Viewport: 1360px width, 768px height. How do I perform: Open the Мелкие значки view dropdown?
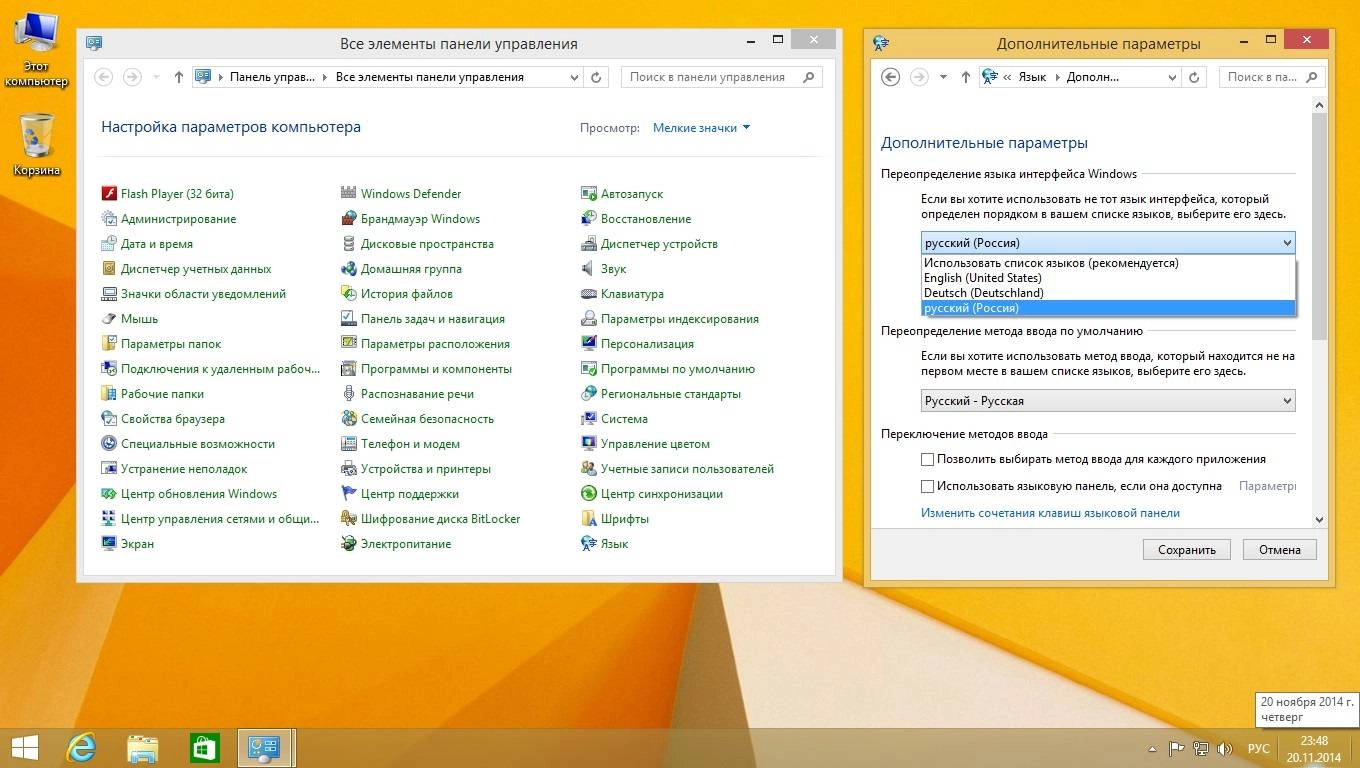(701, 128)
